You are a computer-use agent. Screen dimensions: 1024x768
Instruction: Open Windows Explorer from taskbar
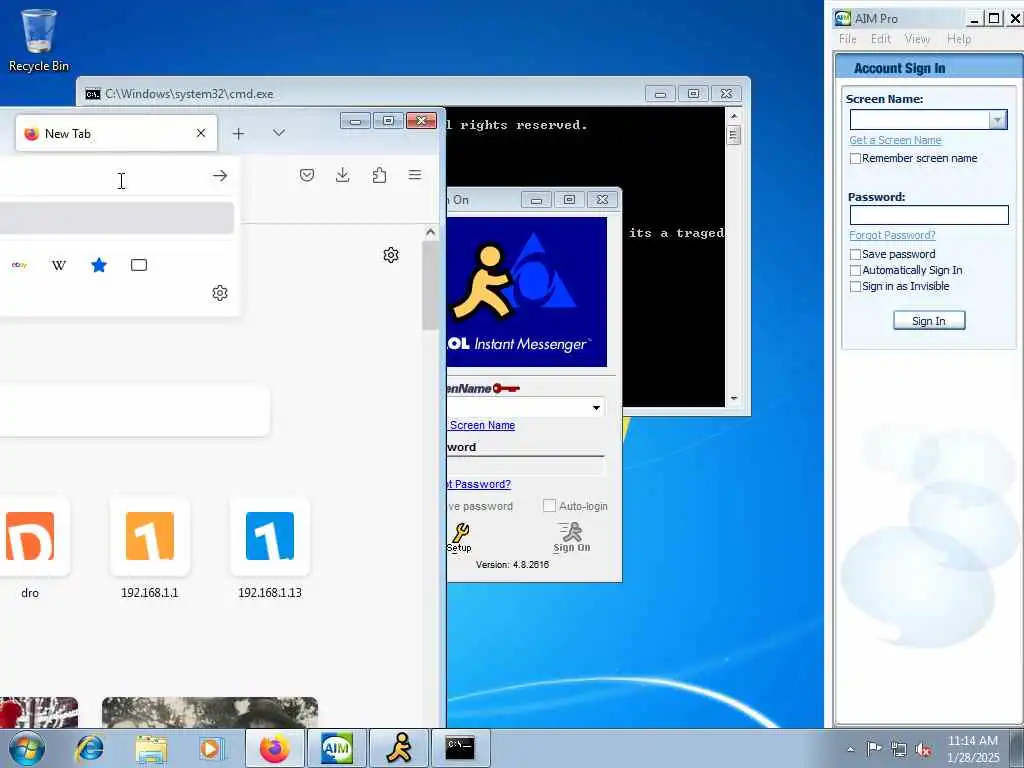[151, 748]
